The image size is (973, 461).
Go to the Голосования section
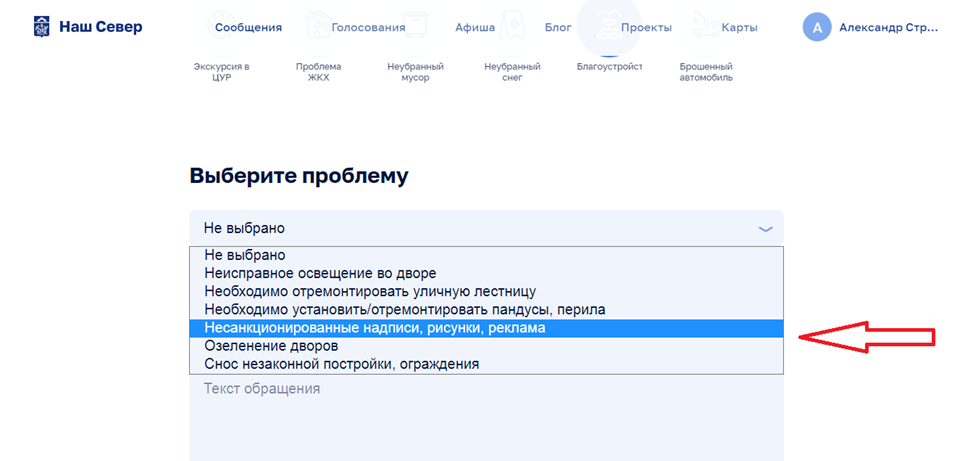368,27
